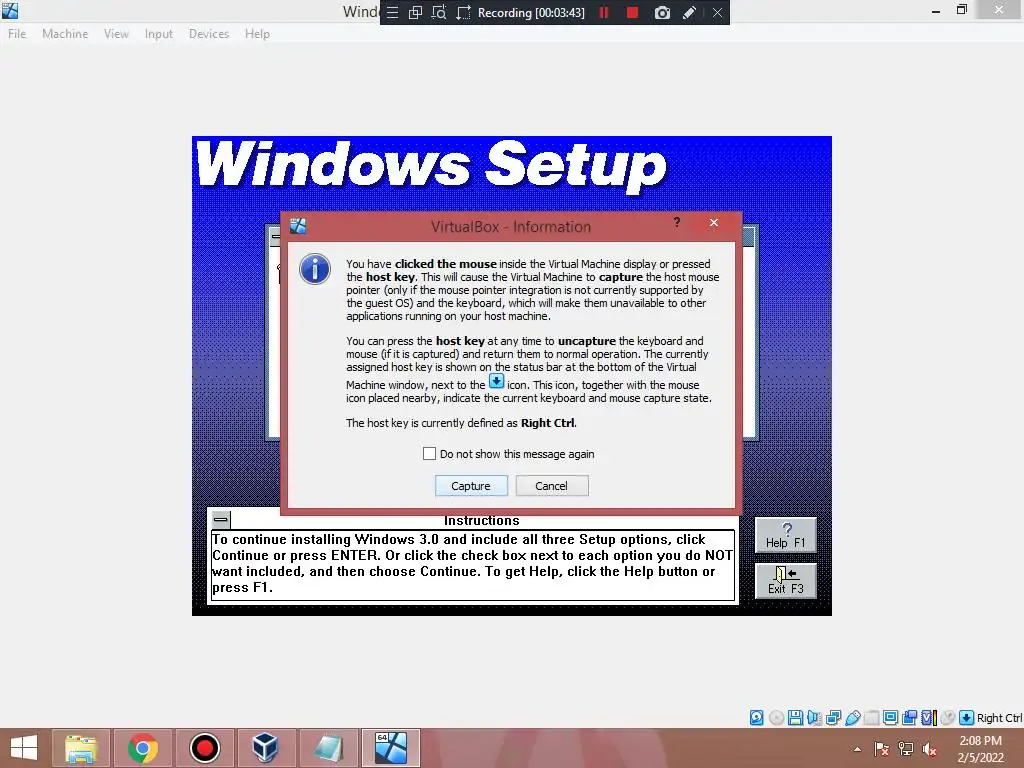This screenshot has height=768, width=1024.
Task: Click the recorder zoom region icon
Action: tap(439, 12)
